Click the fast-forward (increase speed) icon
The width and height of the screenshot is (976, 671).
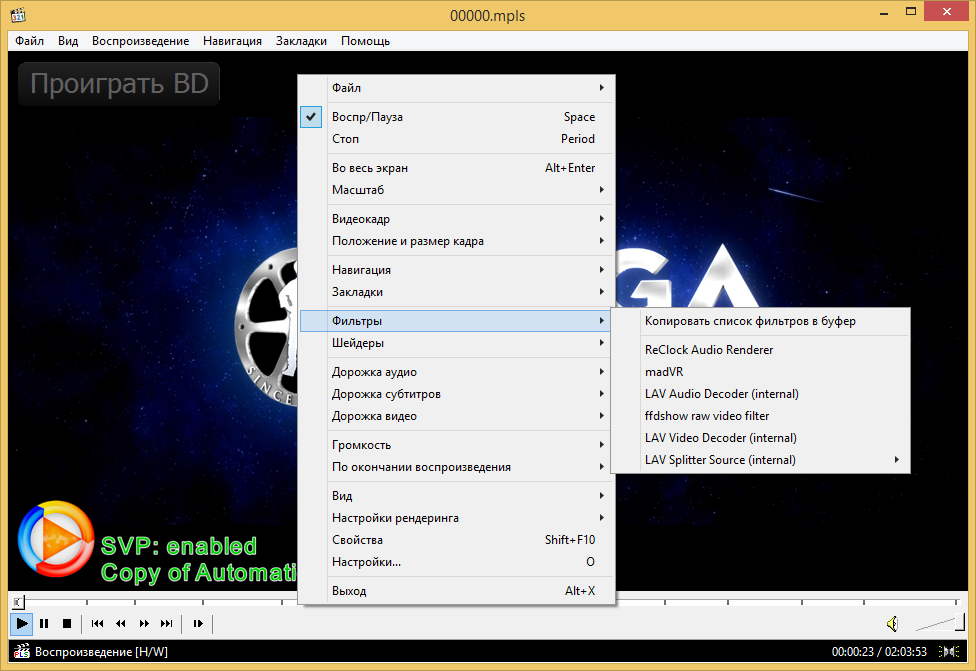(x=144, y=624)
